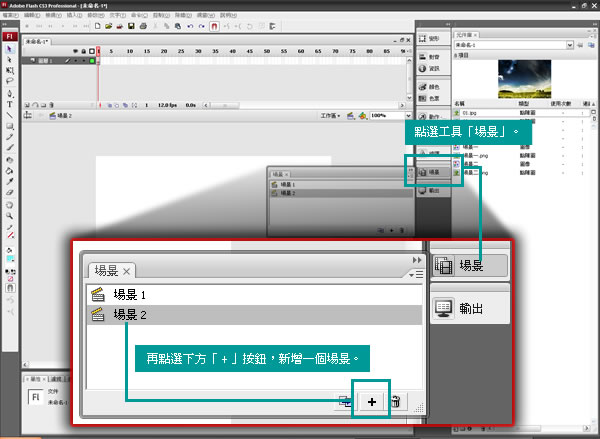
Task: Select the Pen tool
Action: [10, 93]
